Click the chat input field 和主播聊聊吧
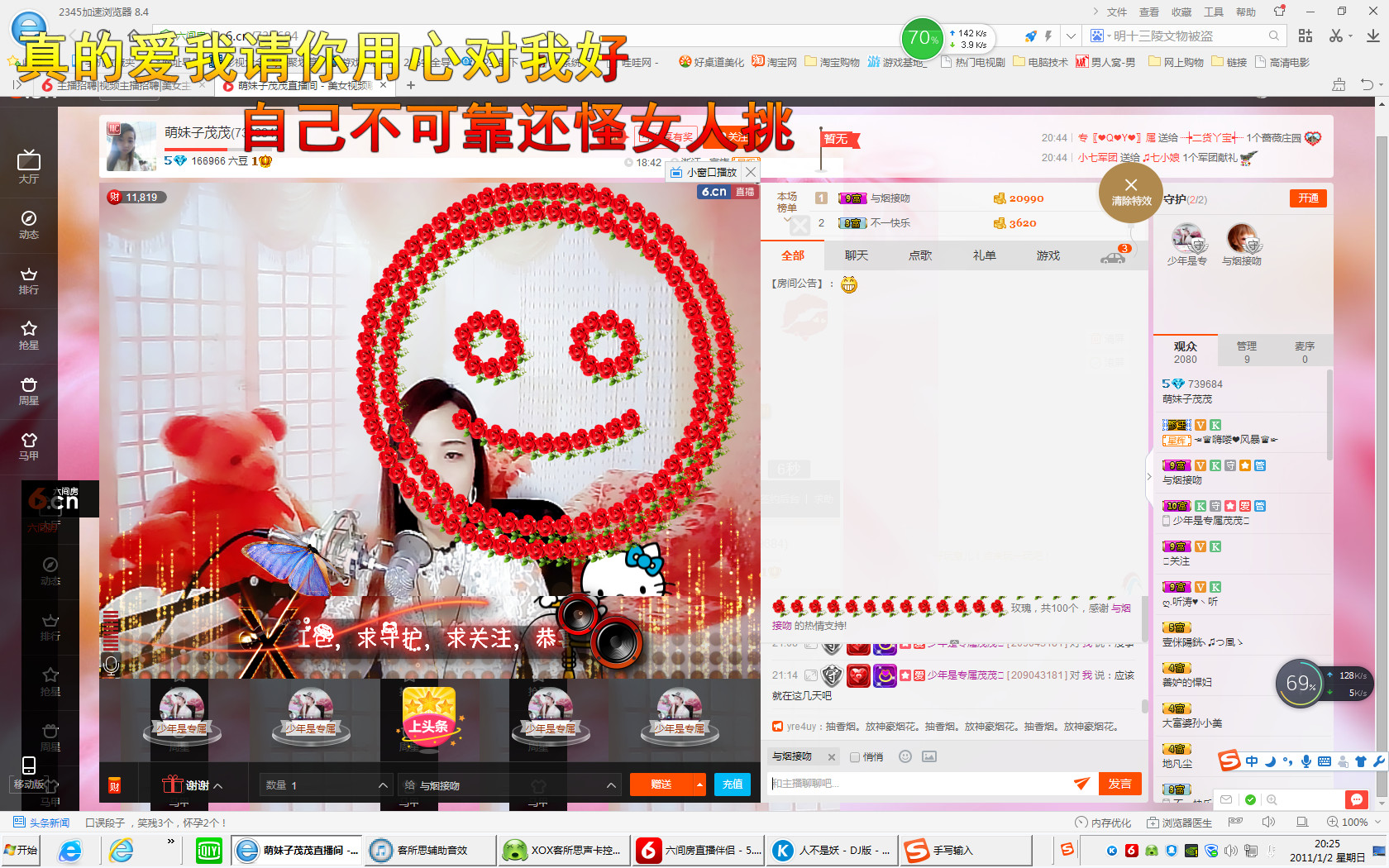1389x868 pixels. (918, 784)
